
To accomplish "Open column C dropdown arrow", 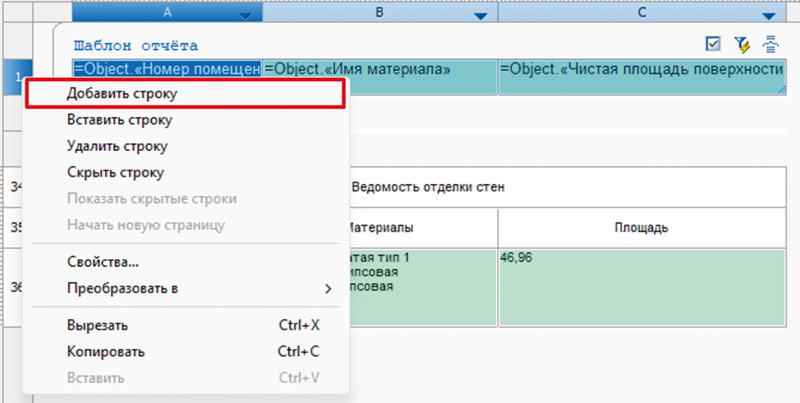I will [x=768, y=14].
